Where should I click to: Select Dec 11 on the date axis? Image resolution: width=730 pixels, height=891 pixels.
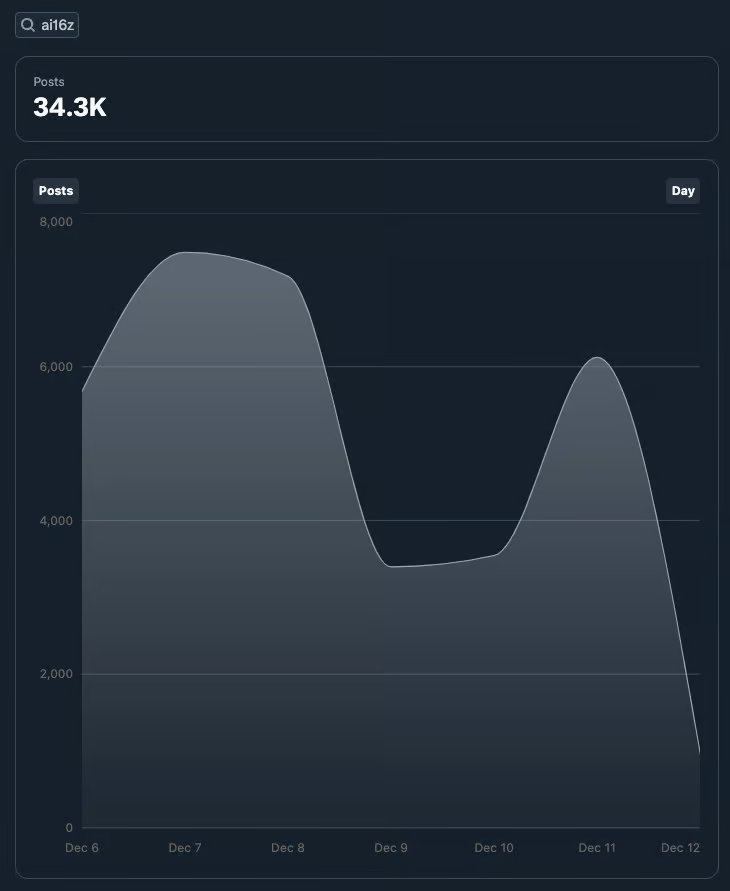(597, 848)
